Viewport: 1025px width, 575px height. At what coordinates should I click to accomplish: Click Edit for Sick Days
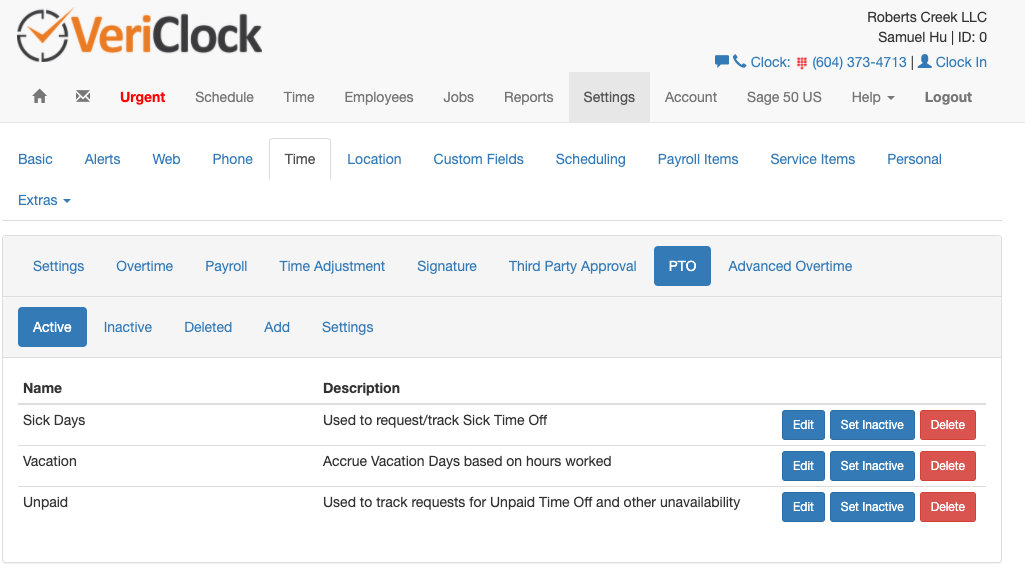tap(803, 425)
